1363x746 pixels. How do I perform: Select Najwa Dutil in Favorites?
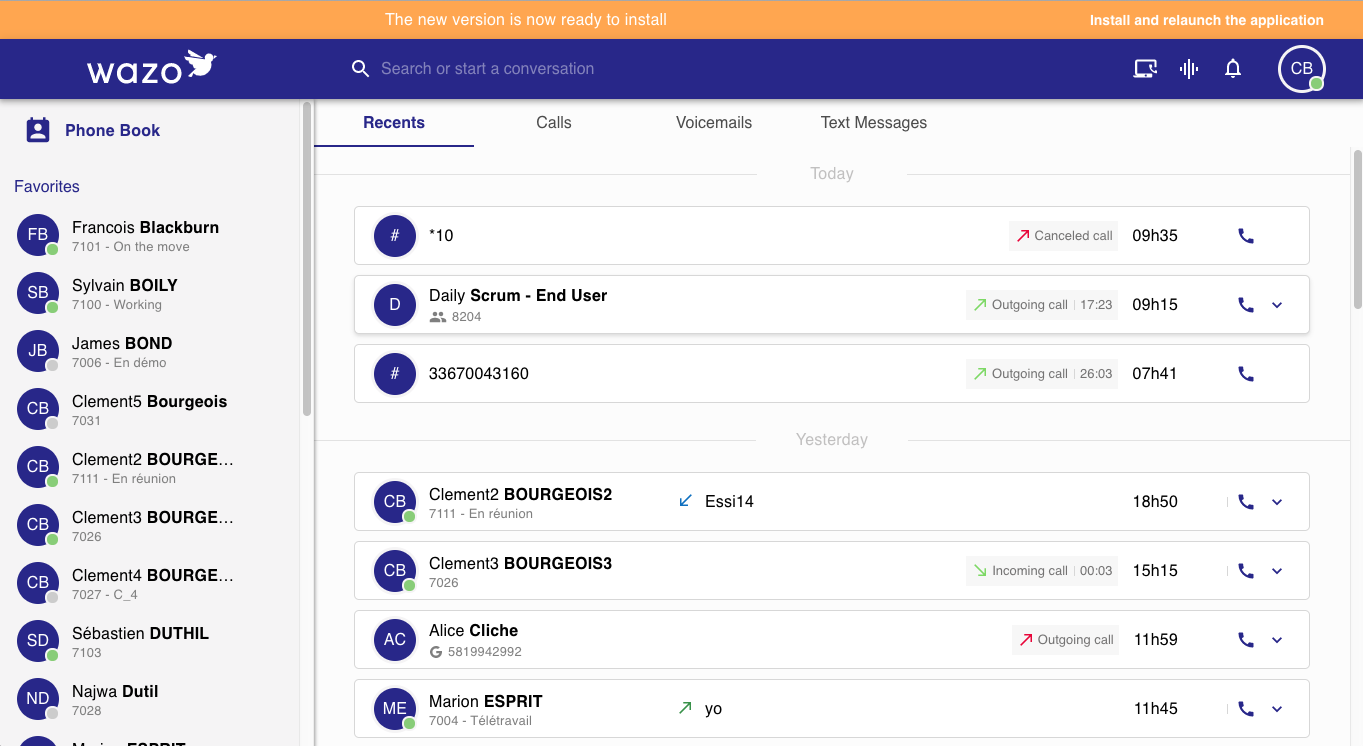click(x=150, y=700)
